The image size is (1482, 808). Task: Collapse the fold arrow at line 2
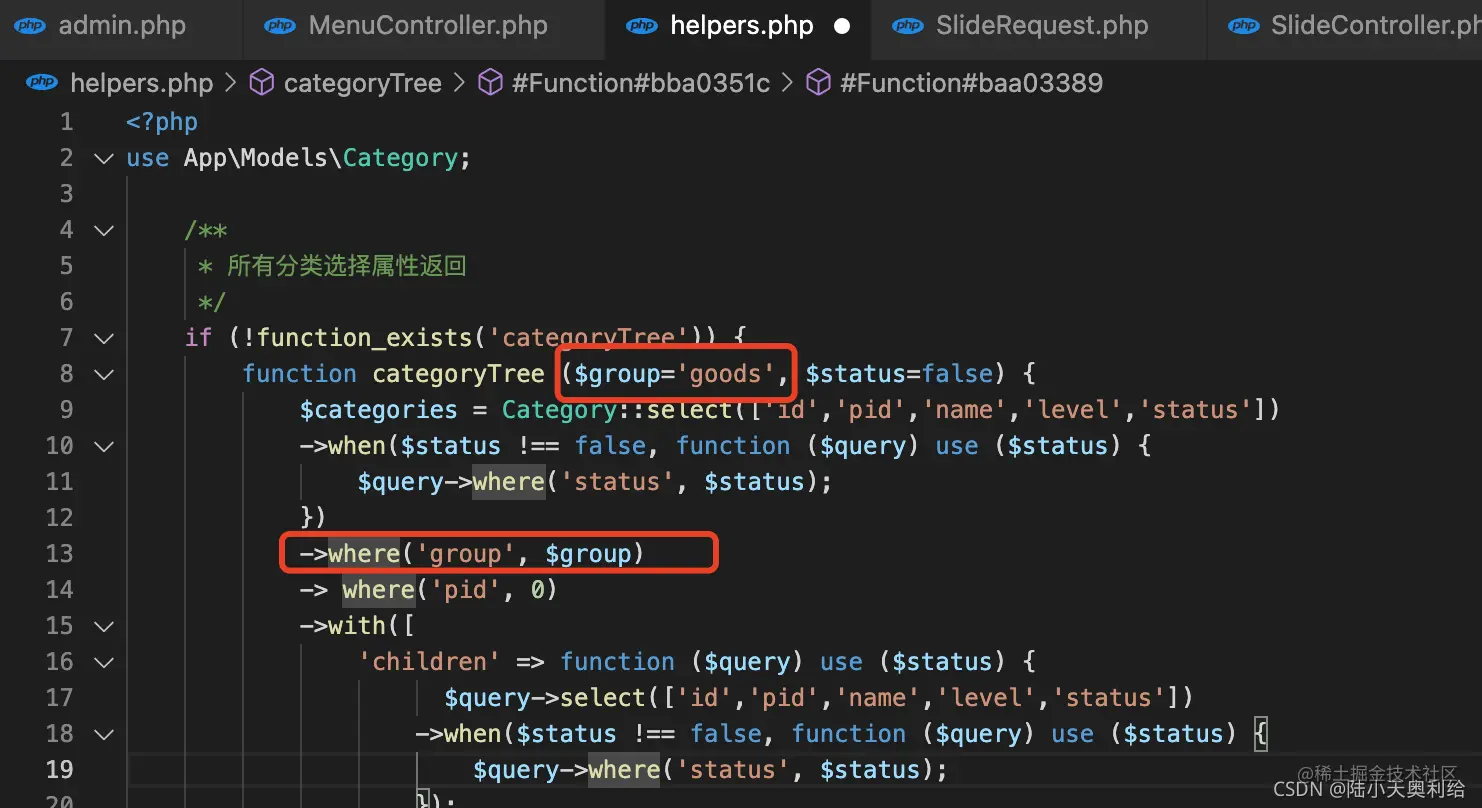[104, 158]
